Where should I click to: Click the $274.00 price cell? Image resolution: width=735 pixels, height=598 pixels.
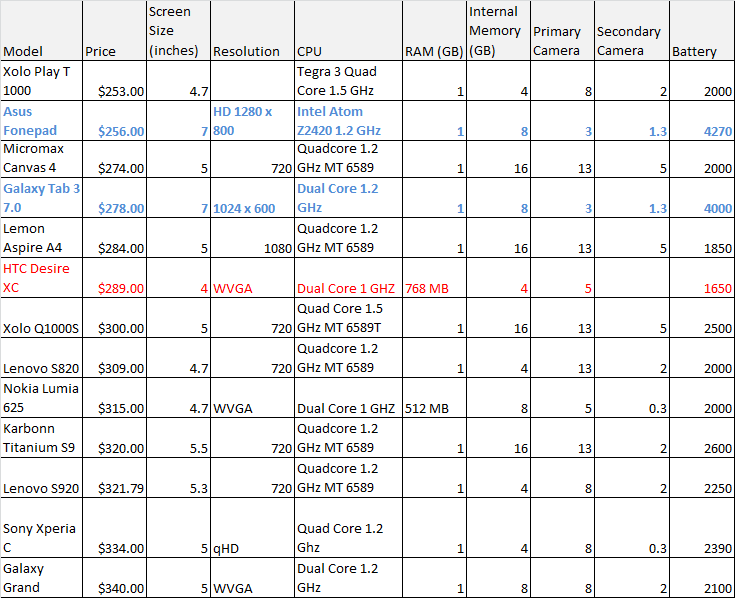point(114,159)
